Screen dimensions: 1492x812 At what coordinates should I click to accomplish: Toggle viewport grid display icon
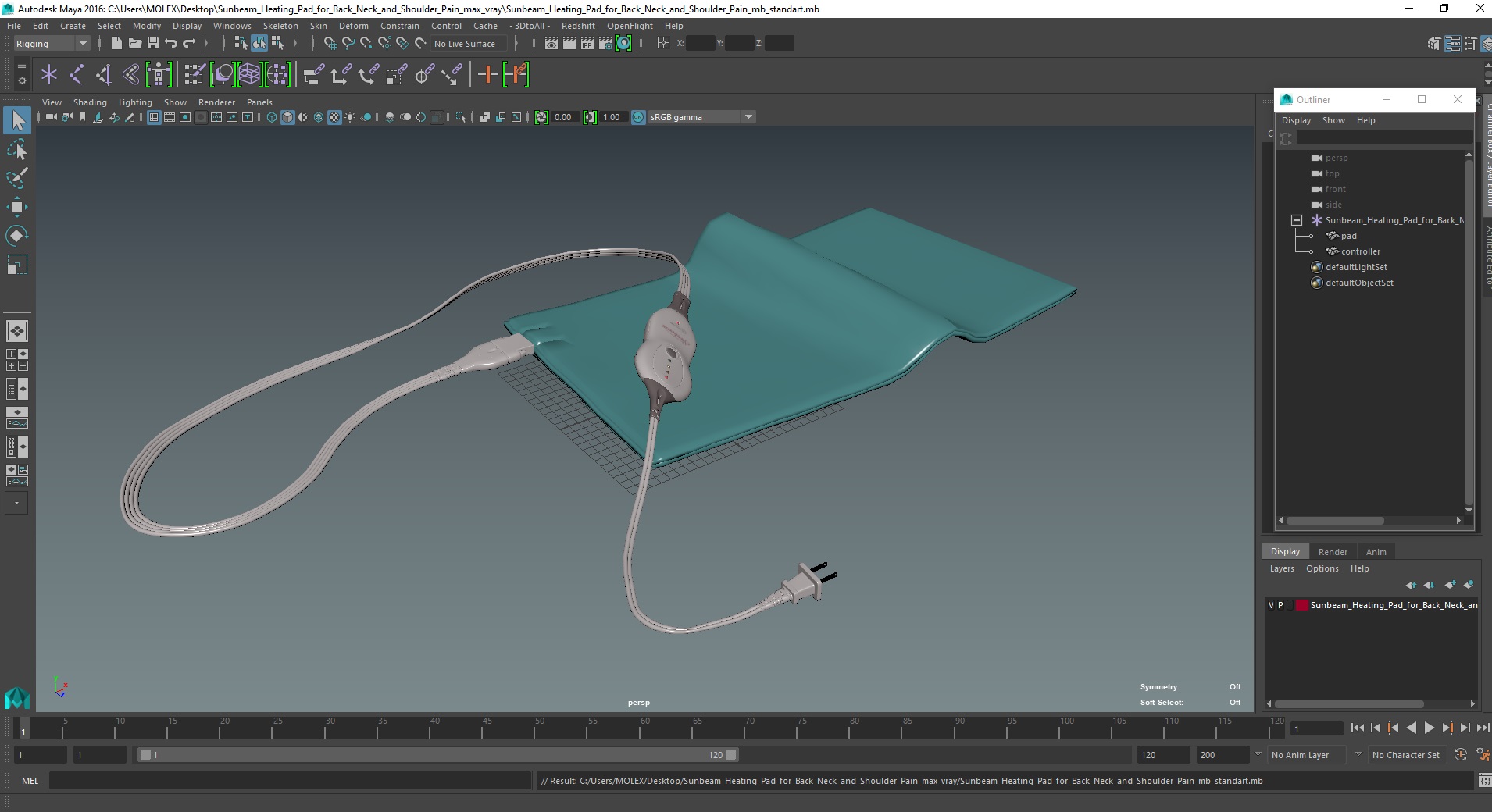pos(154,117)
